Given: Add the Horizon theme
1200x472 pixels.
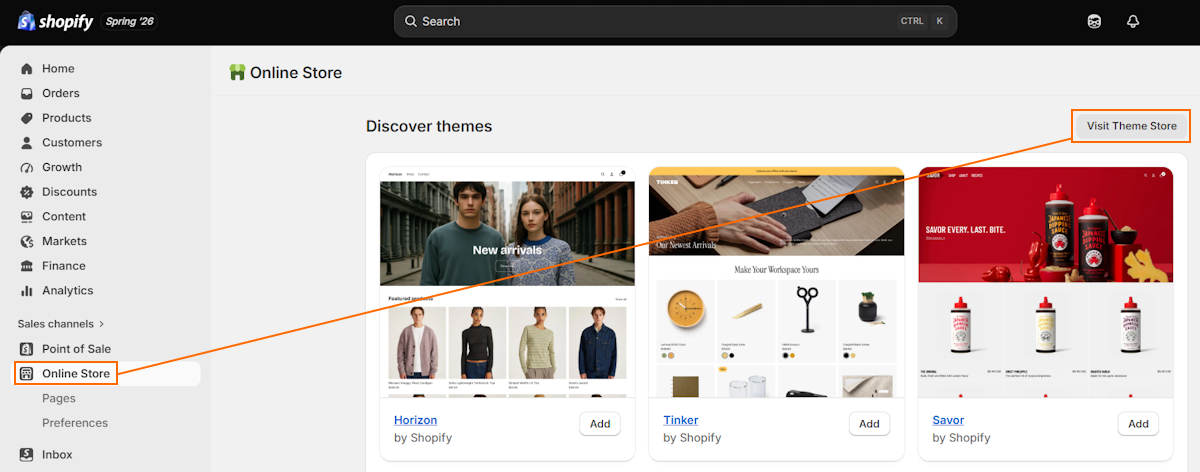Looking at the screenshot, I should coord(600,424).
